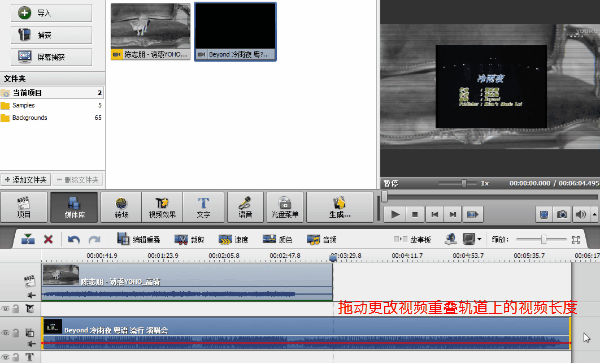Click the Next Scene filmstrip arrow button
This screenshot has width=600, height=363.
[473, 214]
